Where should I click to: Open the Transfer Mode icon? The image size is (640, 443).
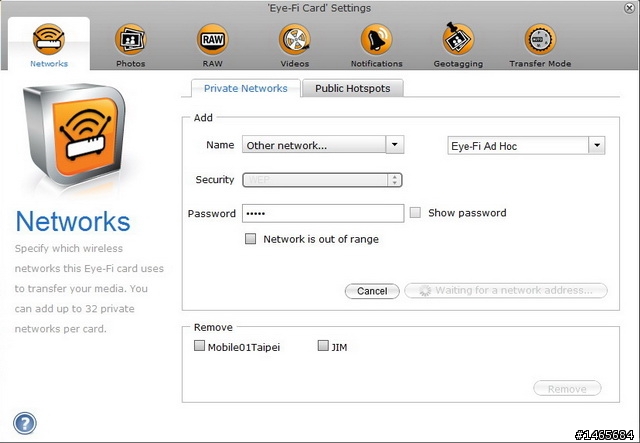(540, 40)
